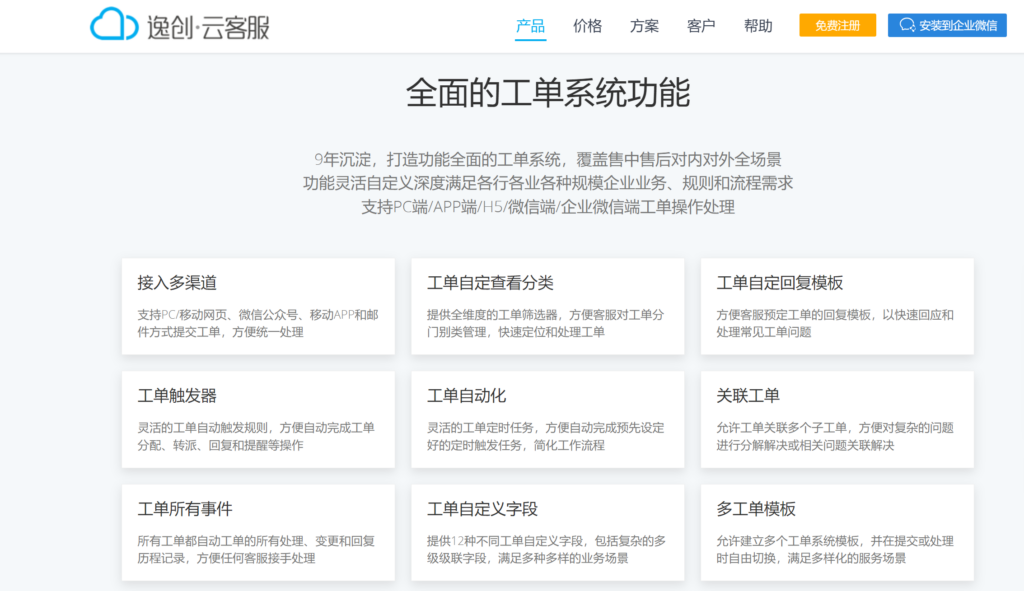Open the 产品 navigation menu item
Image resolution: width=1024 pixels, height=591 pixels.
point(530,27)
